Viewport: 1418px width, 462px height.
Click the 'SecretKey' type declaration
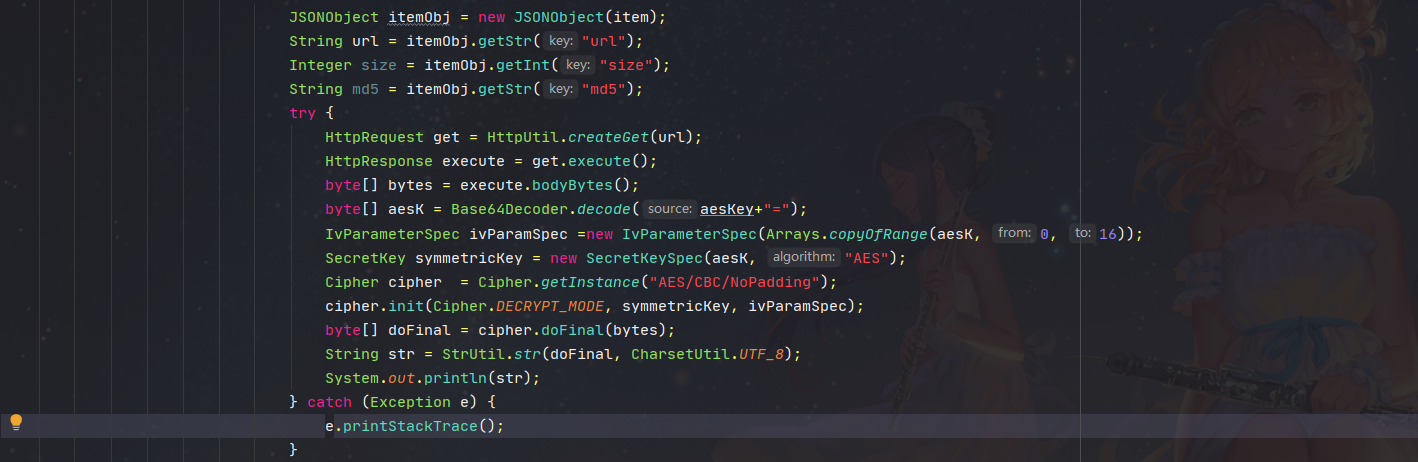coord(365,257)
